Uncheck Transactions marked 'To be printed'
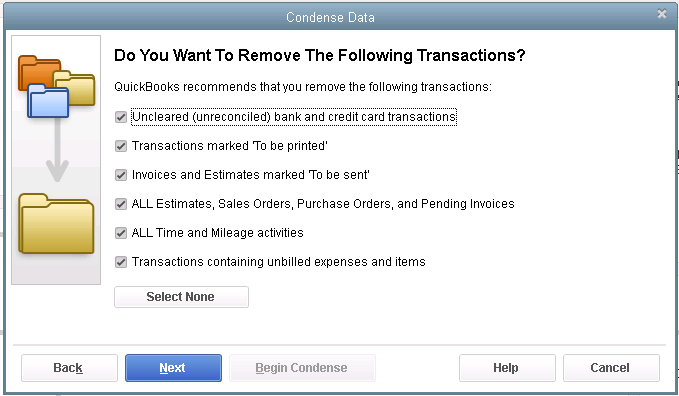The width and height of the screenshot is (679, 396). tap(121, 146)
